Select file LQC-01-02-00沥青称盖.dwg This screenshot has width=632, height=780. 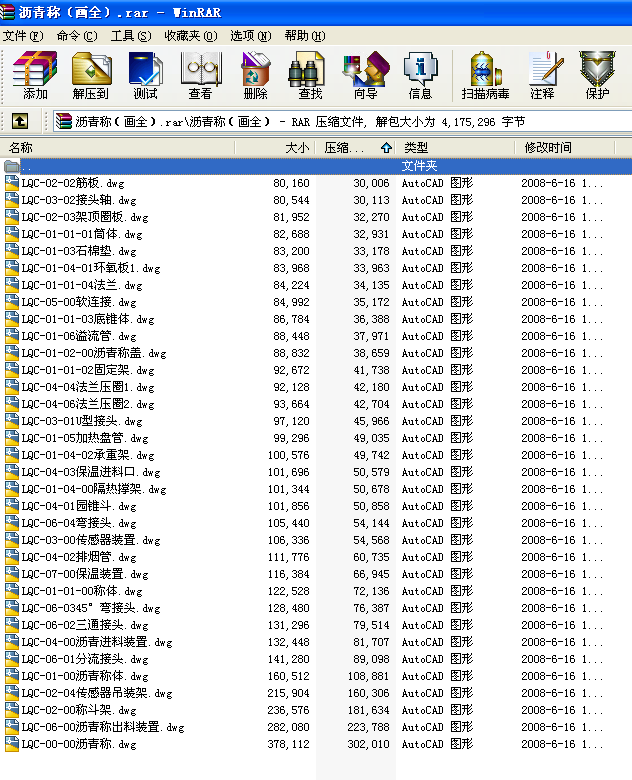point(94,353)
